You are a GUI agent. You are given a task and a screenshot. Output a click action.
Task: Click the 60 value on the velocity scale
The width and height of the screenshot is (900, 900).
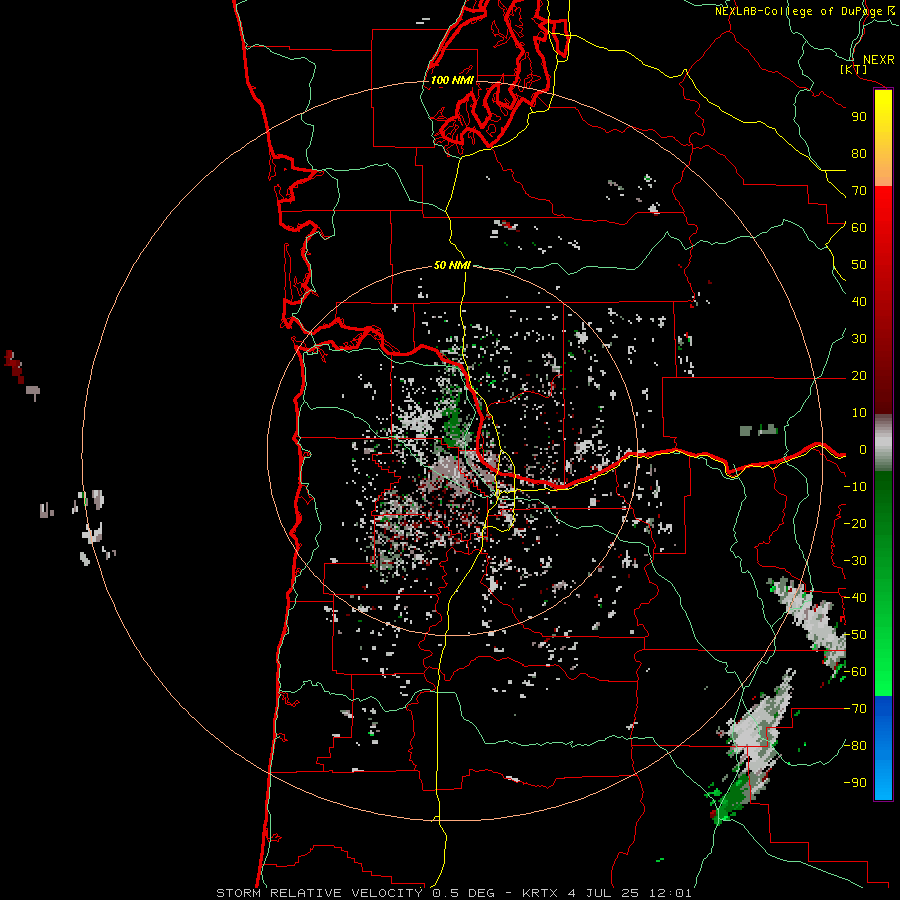[x=859, y=227]
